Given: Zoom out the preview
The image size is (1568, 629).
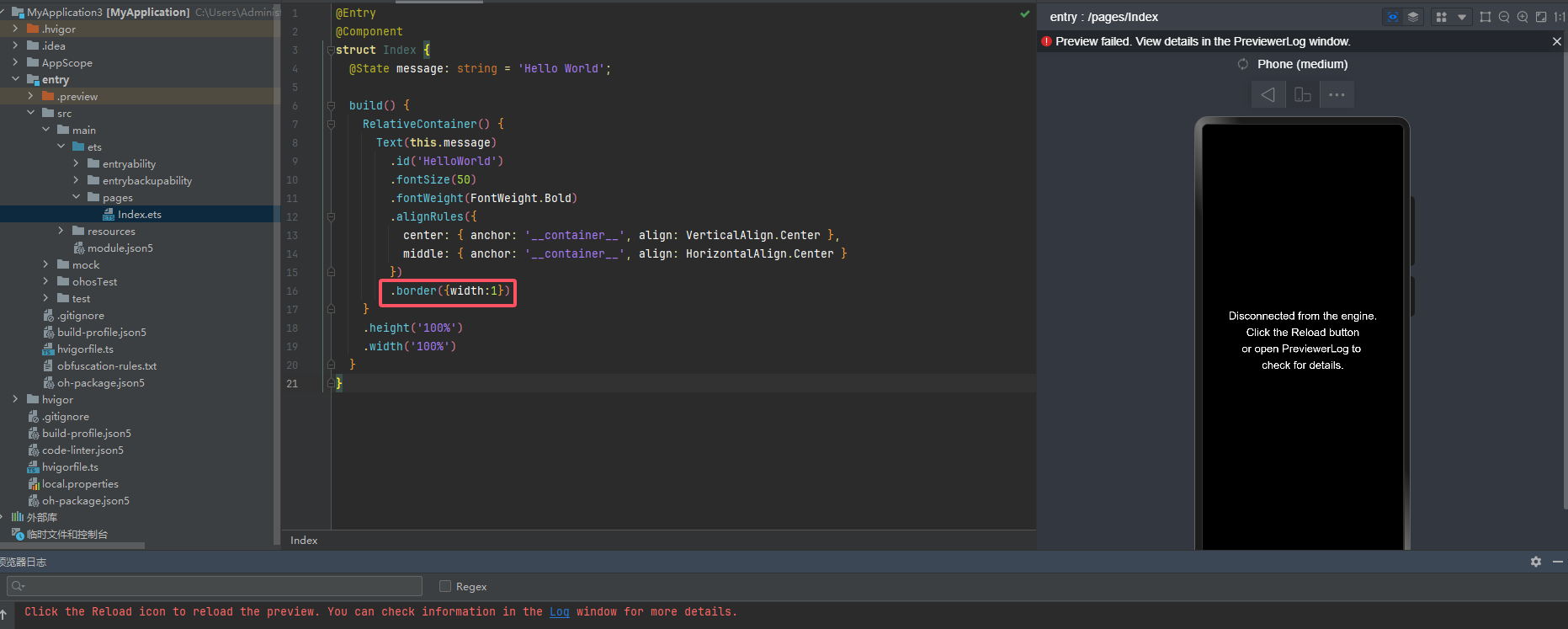Looking at the screenshot, I should tap(1504, 17).
